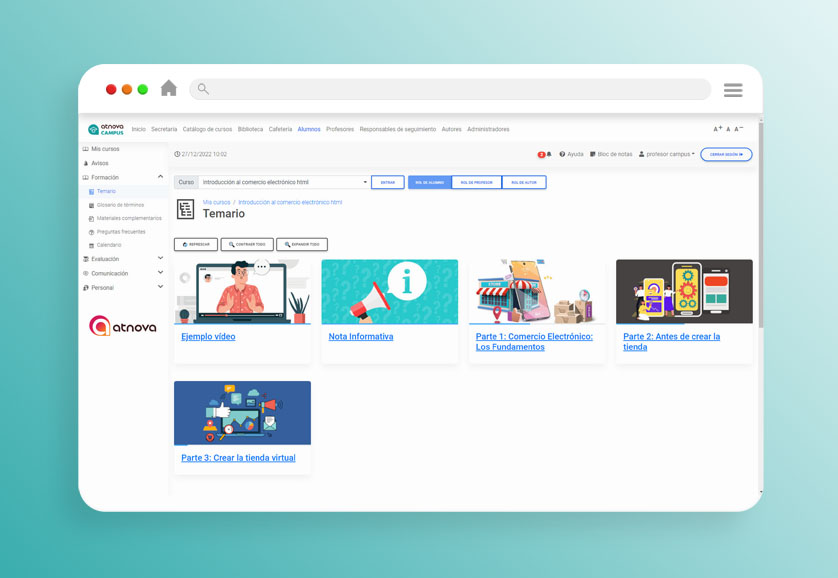Click CONTRAER TODO button
Image resolution: width=838 pixels, height=578 pixels.
pos(247,244)
